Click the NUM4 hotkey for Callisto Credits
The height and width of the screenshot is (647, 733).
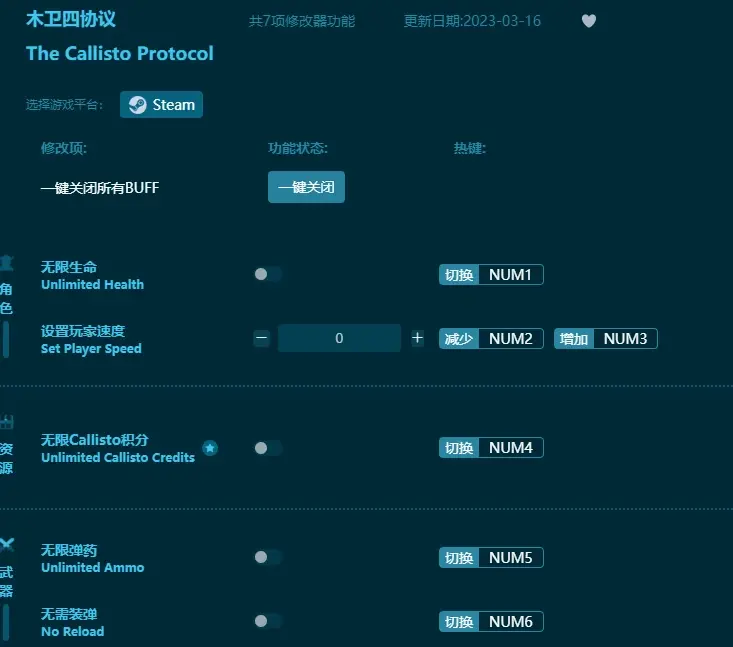pos(510,448)
